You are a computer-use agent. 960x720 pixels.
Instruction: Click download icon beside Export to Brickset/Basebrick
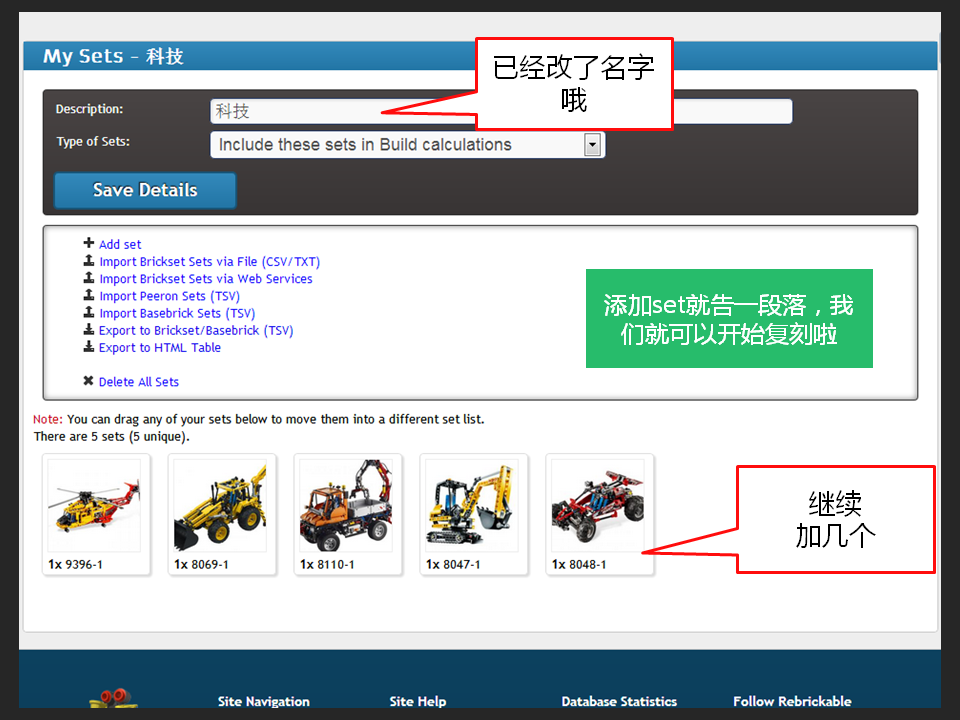(x=89, y=329)
